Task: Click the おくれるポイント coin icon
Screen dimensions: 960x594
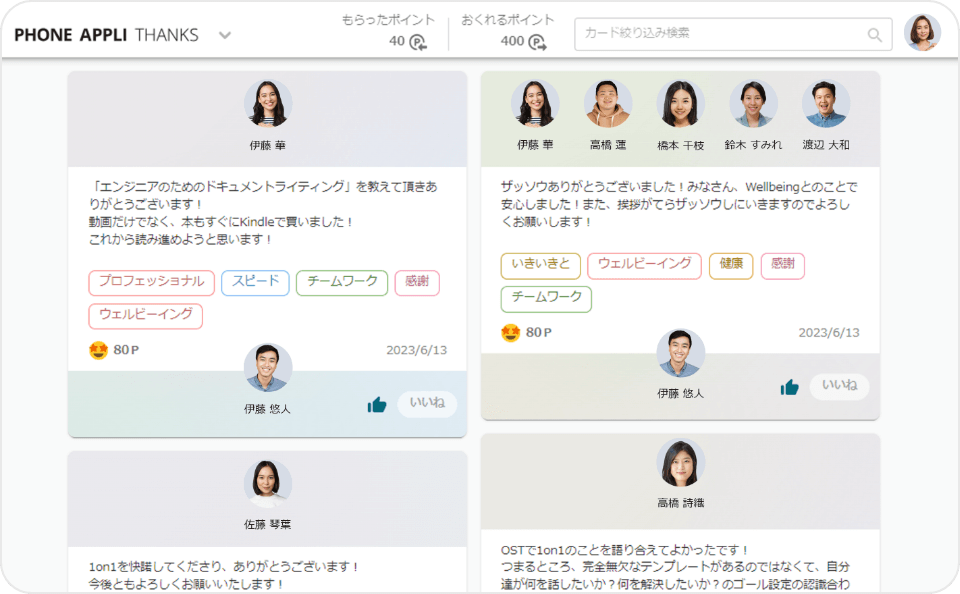Action: (537, 41)
